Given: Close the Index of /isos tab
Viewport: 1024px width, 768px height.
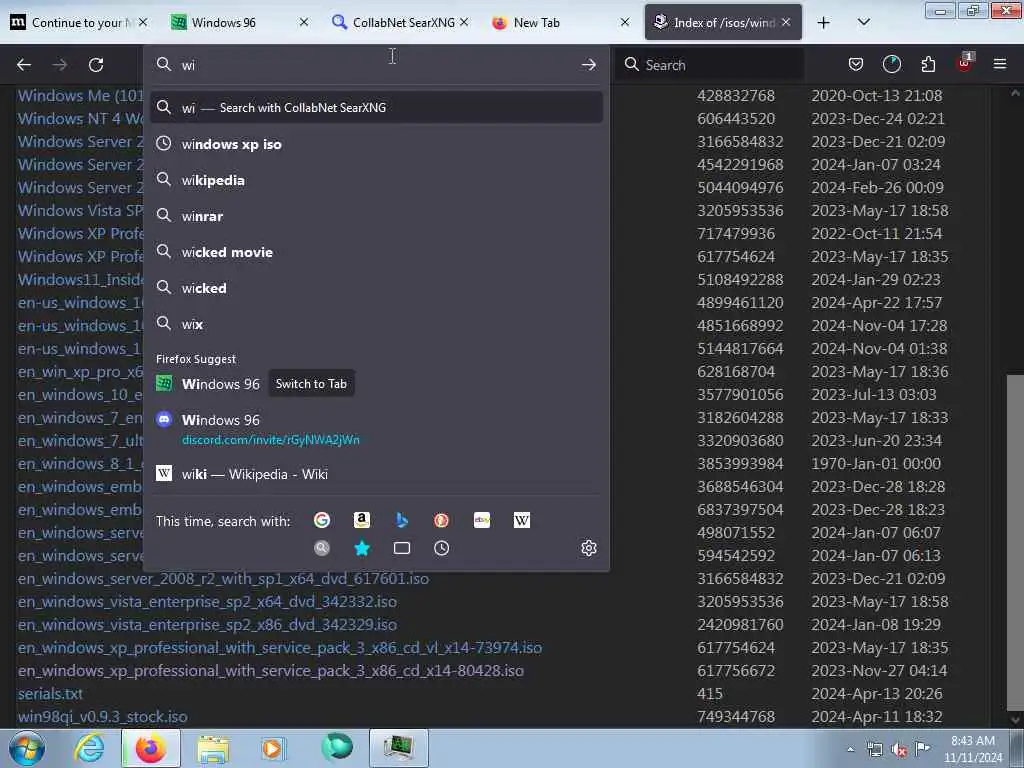Looking at the screenshot, I should 786,22.
